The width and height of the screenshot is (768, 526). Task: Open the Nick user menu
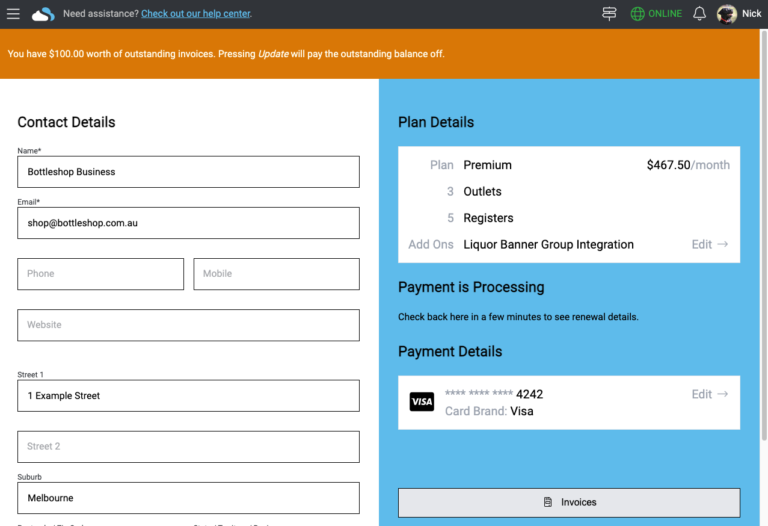tap(751, 14)
